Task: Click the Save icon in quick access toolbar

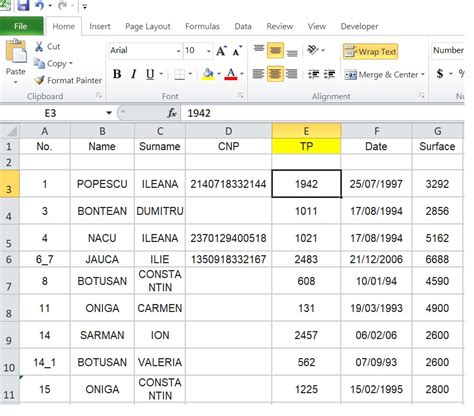Action: click(23, 5)
